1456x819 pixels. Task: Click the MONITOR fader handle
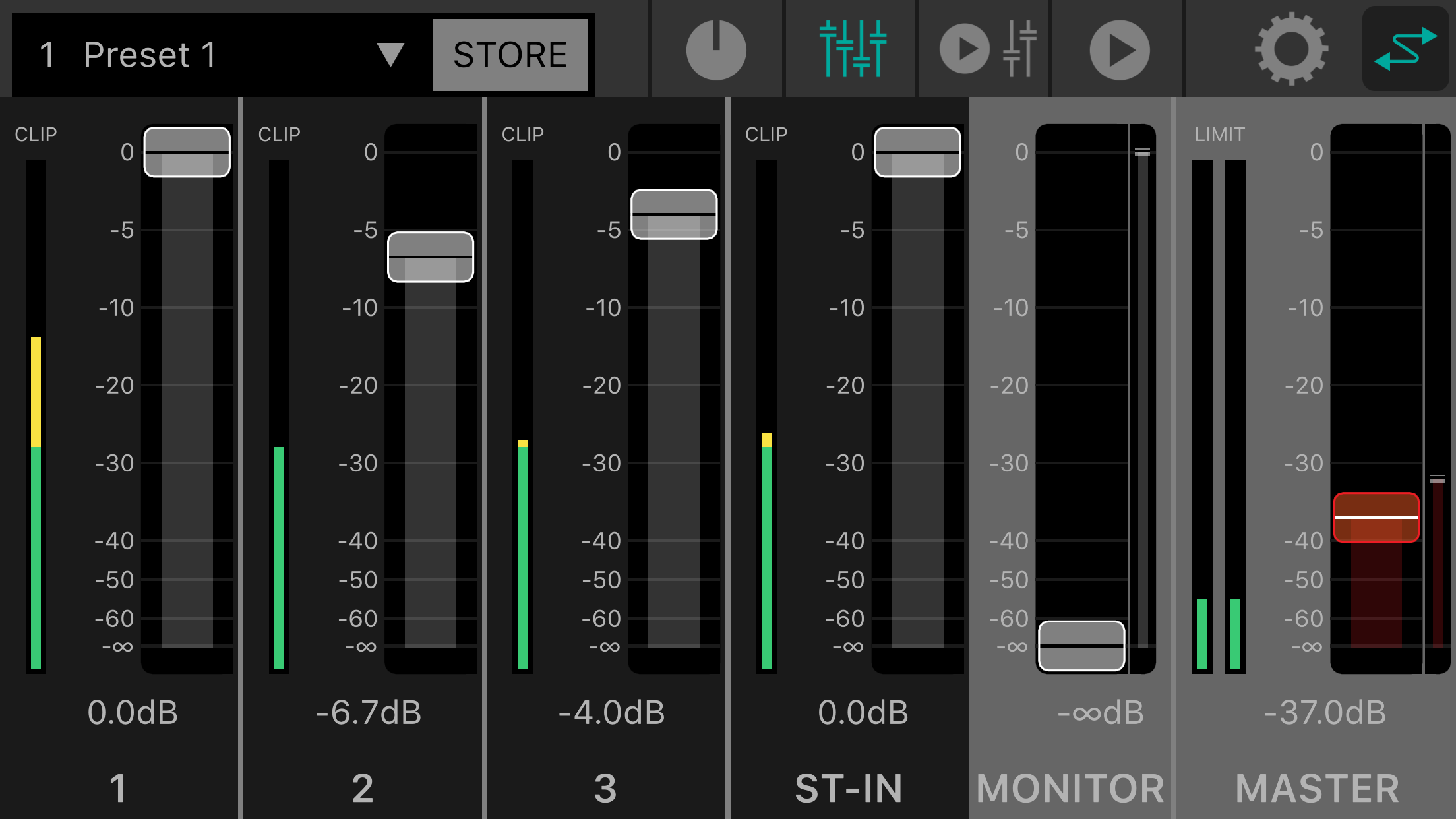pos(1081,646)
